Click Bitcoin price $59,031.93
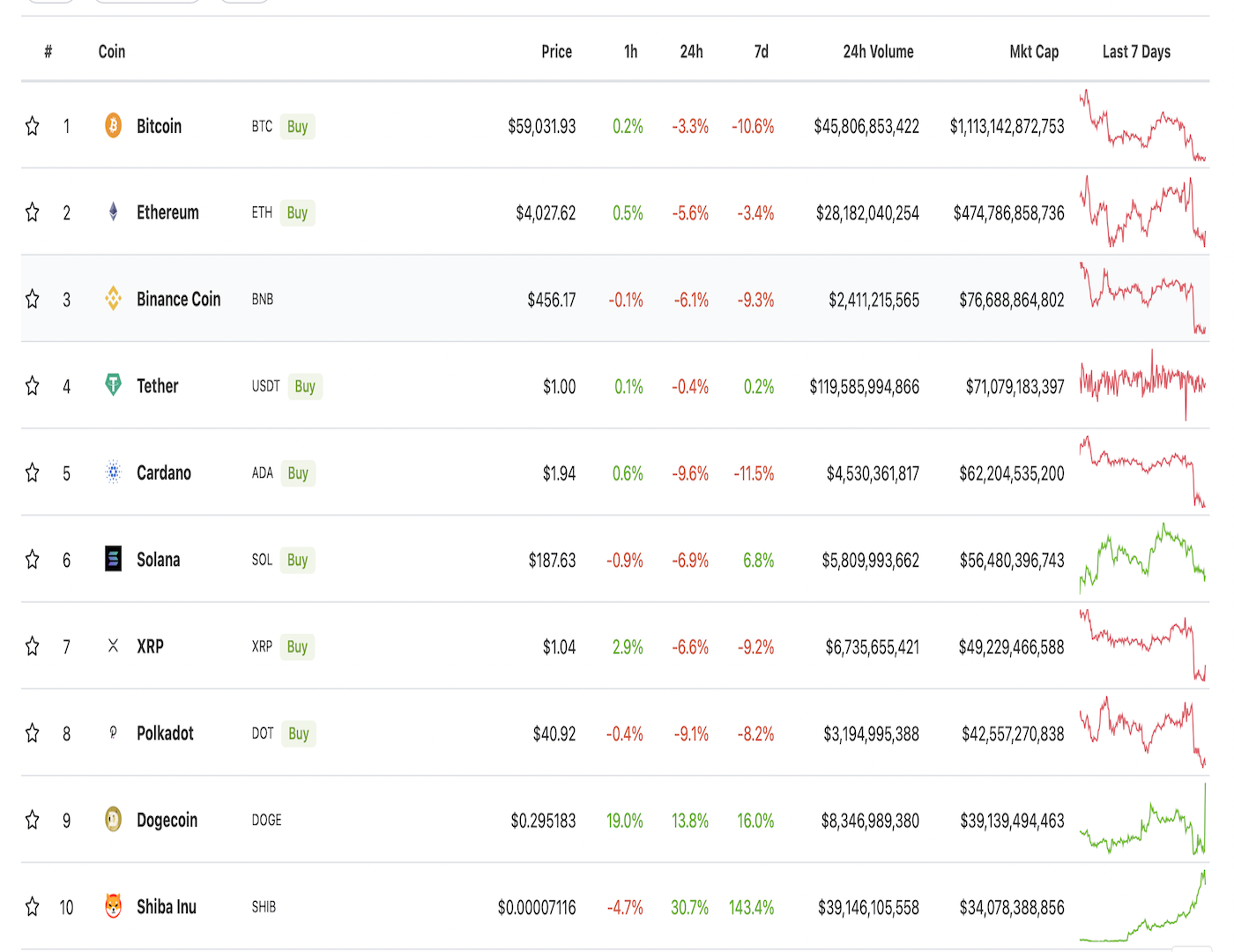Image resolution: width=1234 pixels, height=952 pixels. (541, 126)
